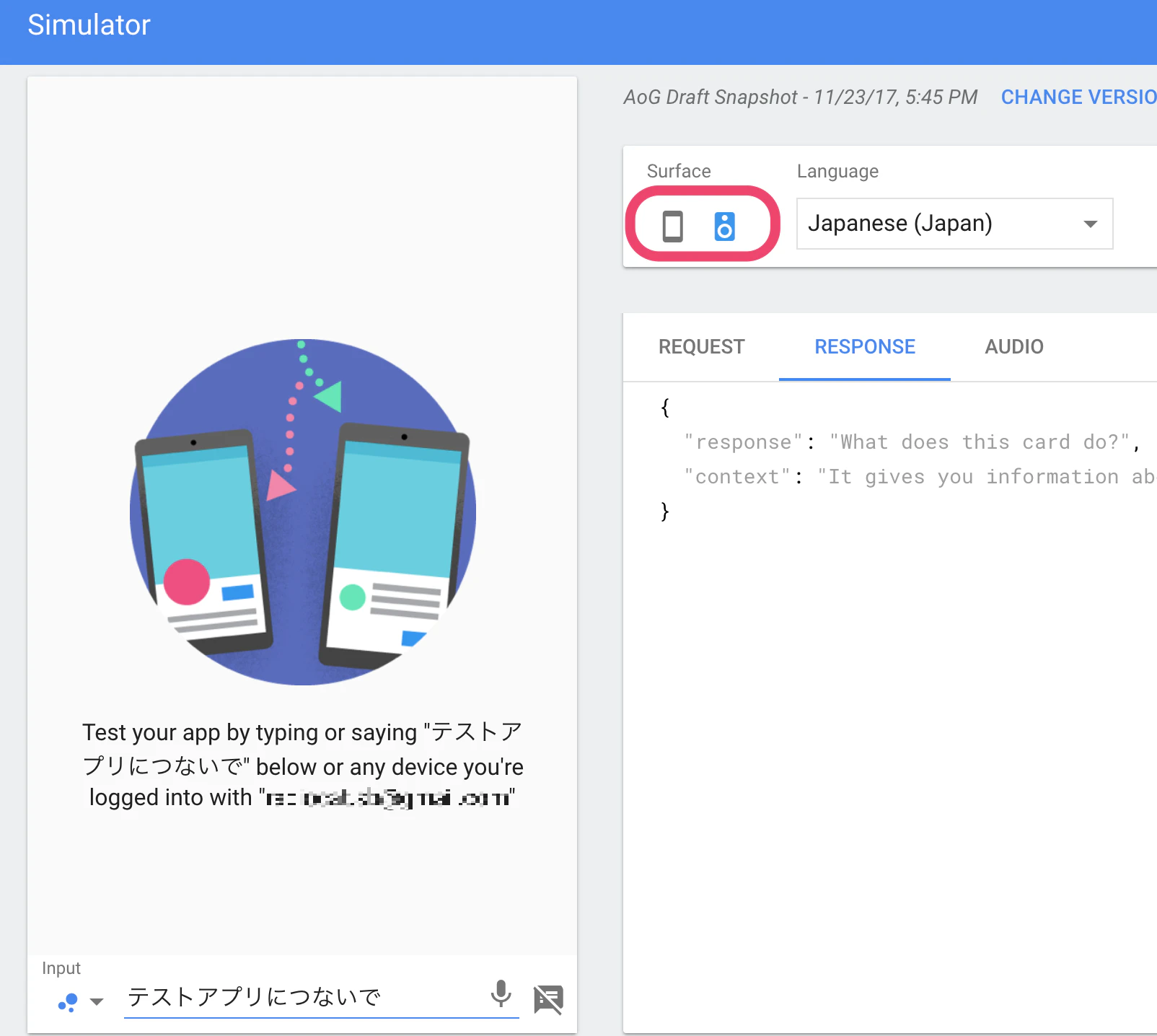Viewport: 1157px width, 1036px height.
Task: Click the AoG Draft Snapshot version text
Action: [800, 97]
